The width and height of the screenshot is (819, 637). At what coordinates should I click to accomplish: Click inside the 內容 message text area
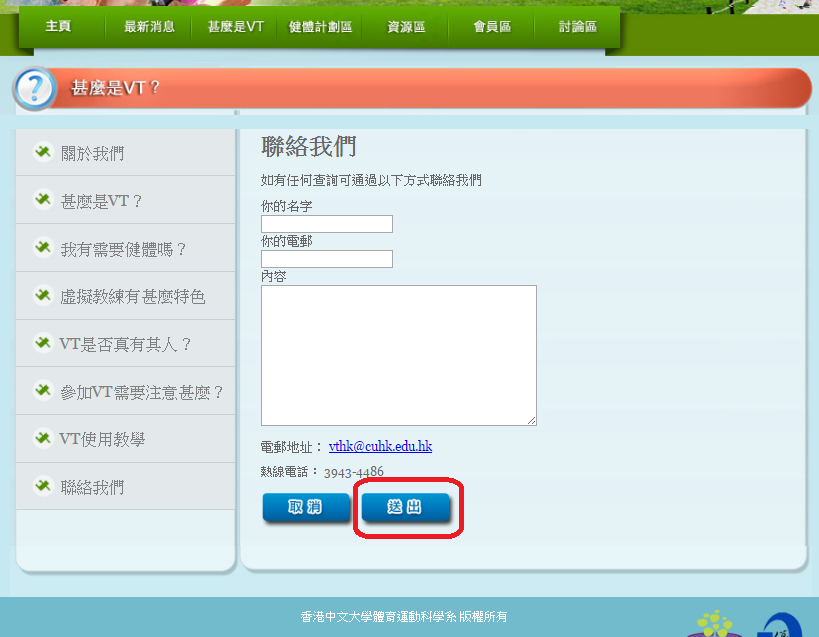398,355
